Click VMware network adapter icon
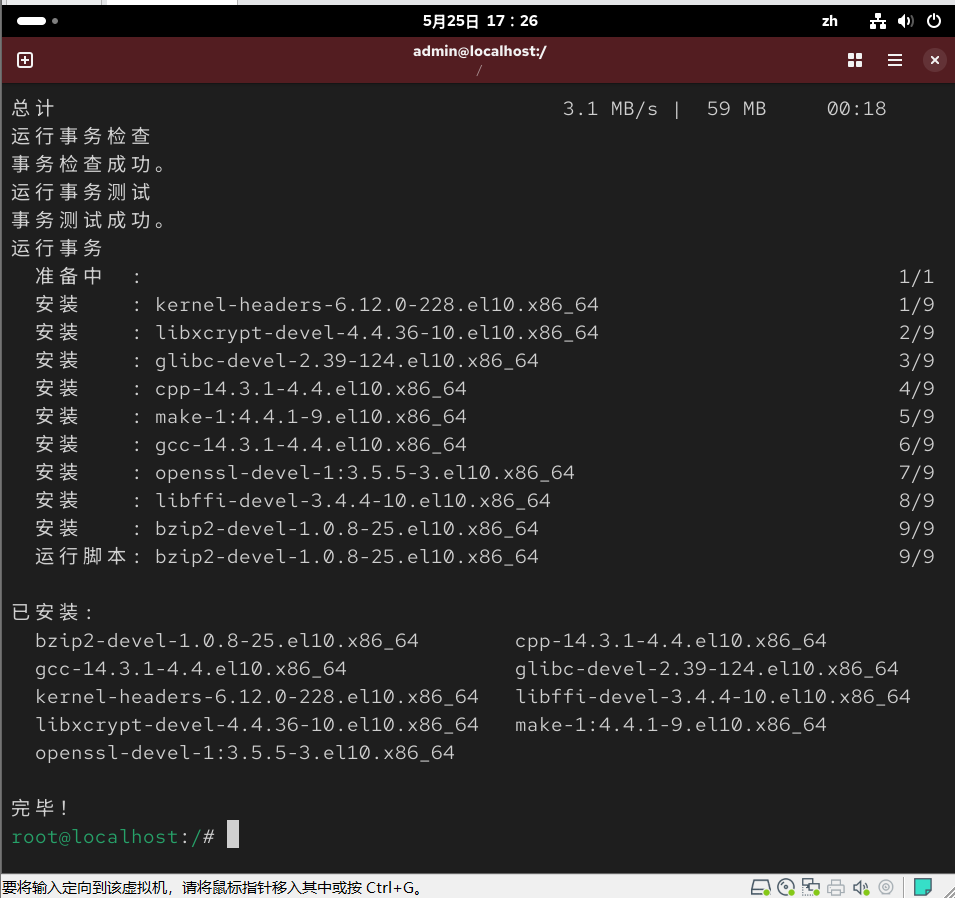Image resolution: width=955 pixels, height=898 pixels. pyautogui.click(x=811, y=887)
